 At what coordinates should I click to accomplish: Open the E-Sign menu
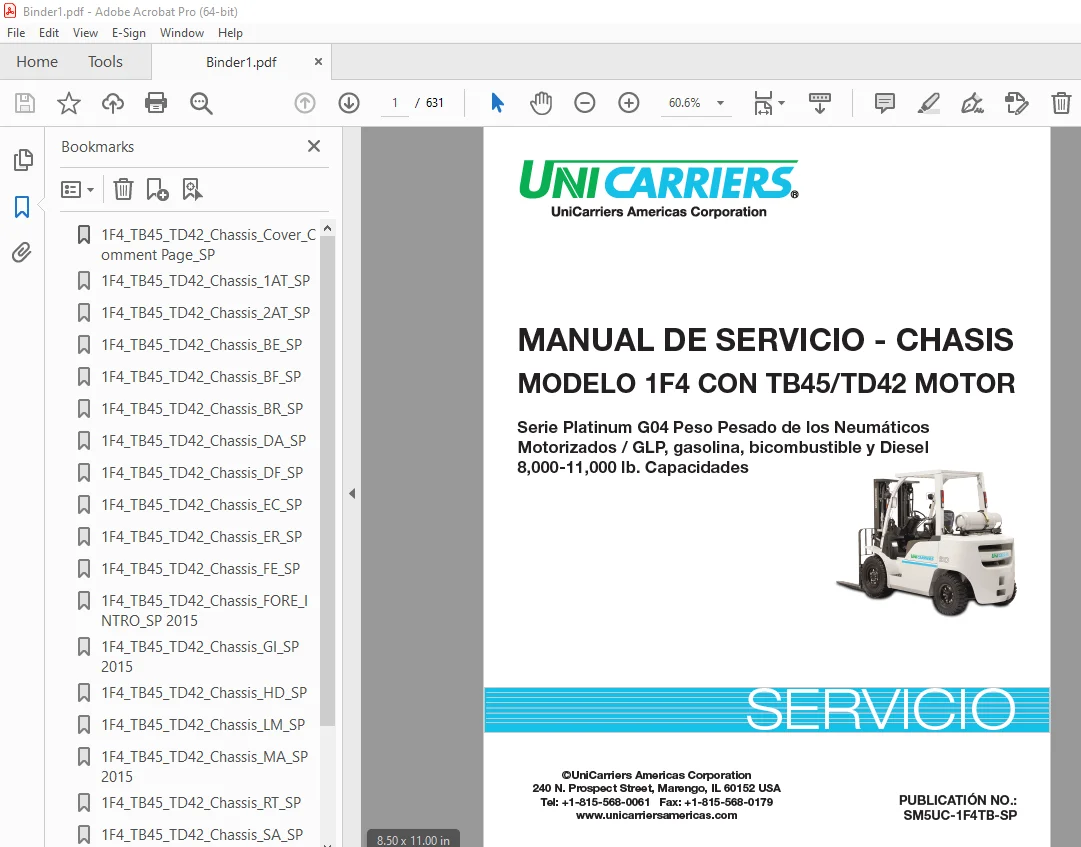[x=129, y=32]
